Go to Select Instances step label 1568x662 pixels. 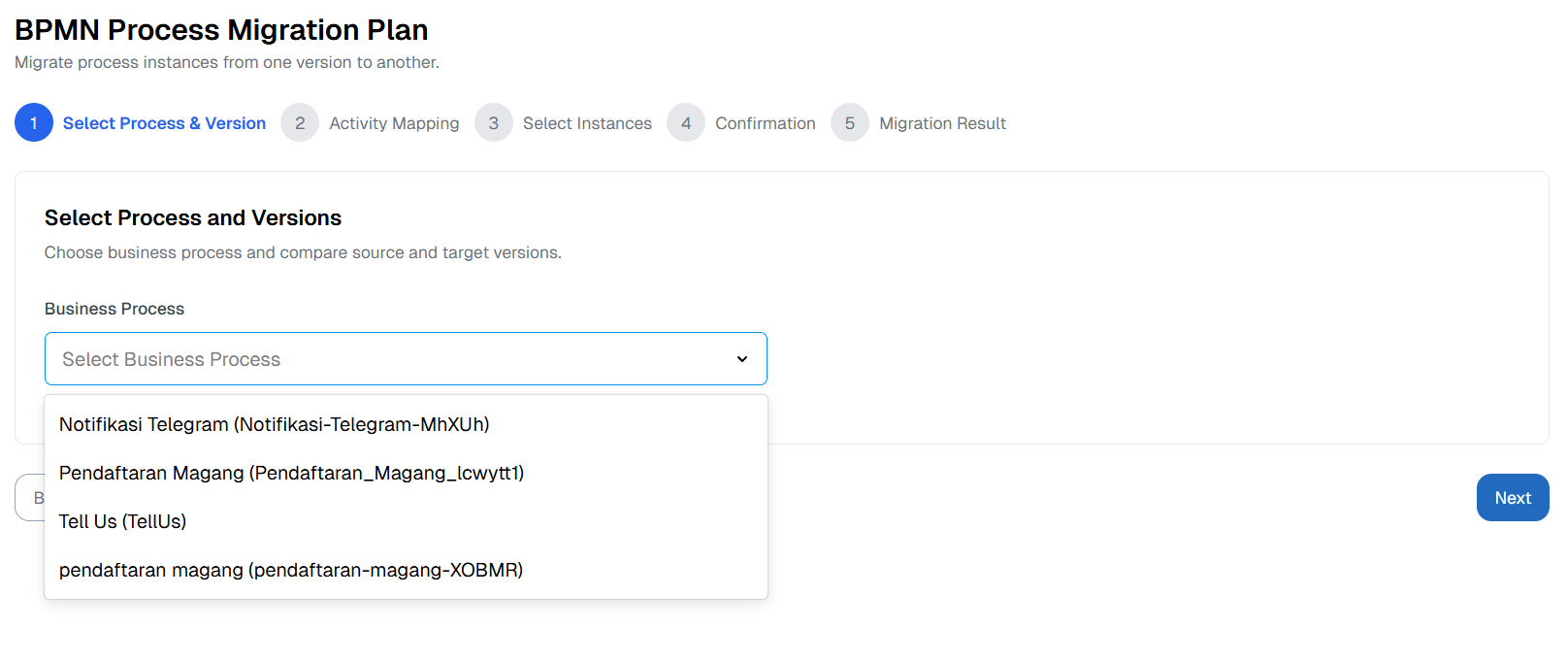(587, 123)
